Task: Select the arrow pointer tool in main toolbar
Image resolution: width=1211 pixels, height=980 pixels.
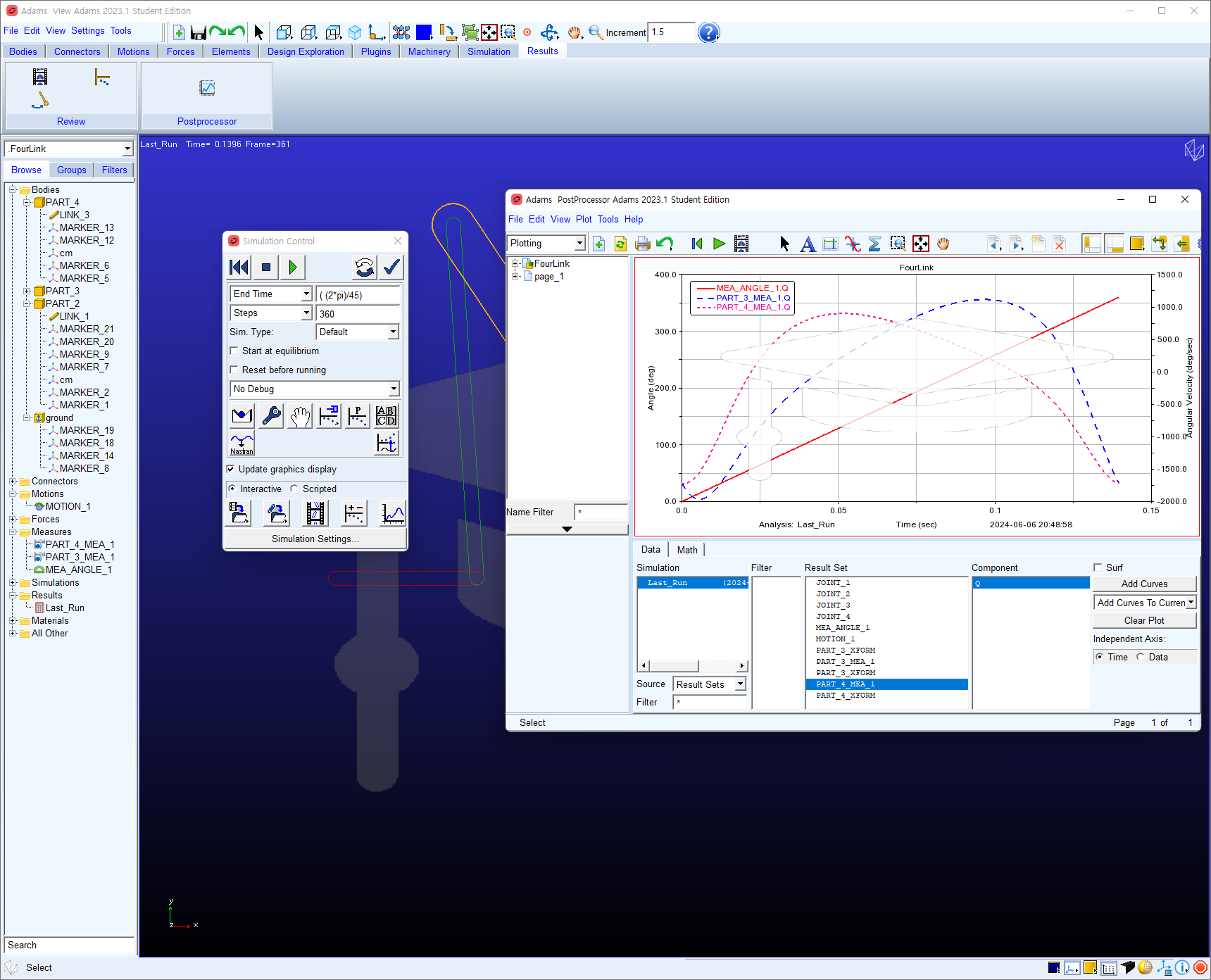Action: [x=258, y=32]
